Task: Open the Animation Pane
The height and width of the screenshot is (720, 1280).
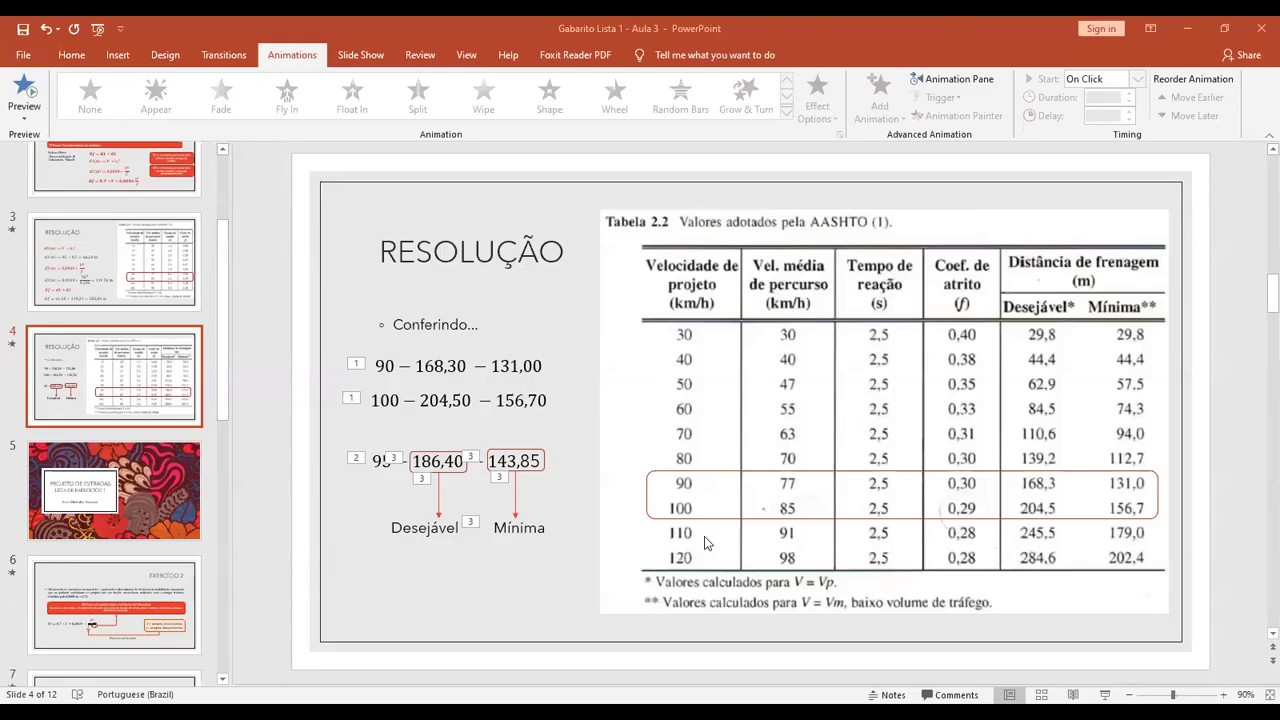Action: coord(952,79)
